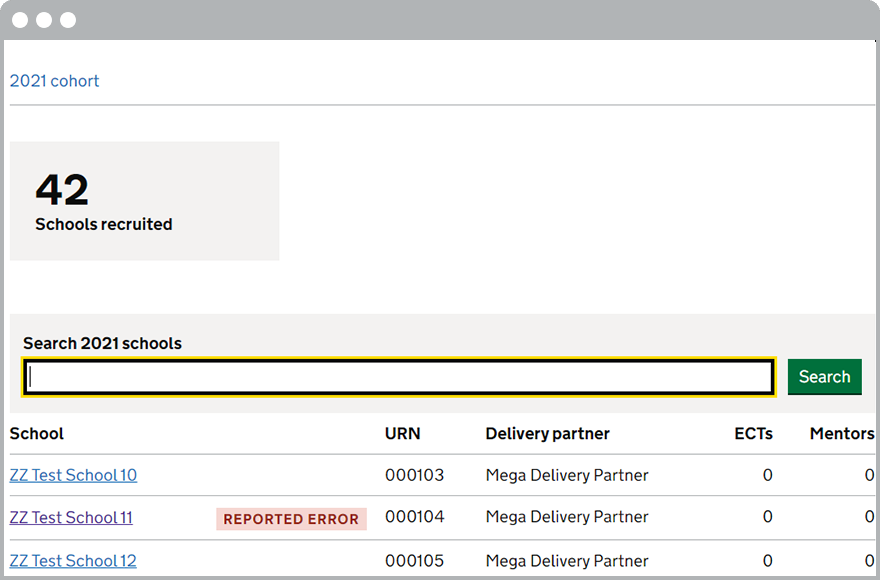
Task: Click the Delivery partner column header
Action: 547,433
